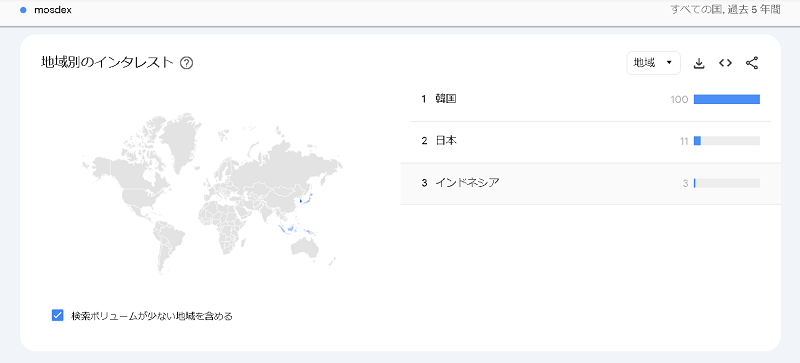Viewport: 800px width, 363px height.
Task: Click the 日本 interest bar showing 11
Action: coord(727,141)
